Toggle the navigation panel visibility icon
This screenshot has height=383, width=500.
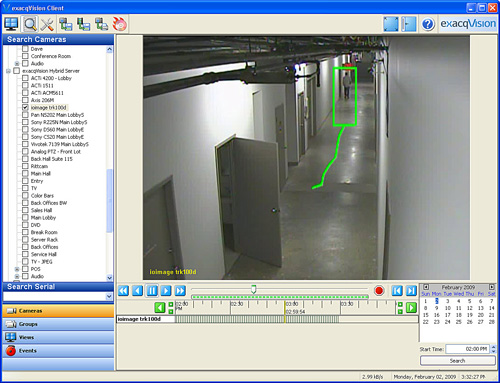click(409, 24)
